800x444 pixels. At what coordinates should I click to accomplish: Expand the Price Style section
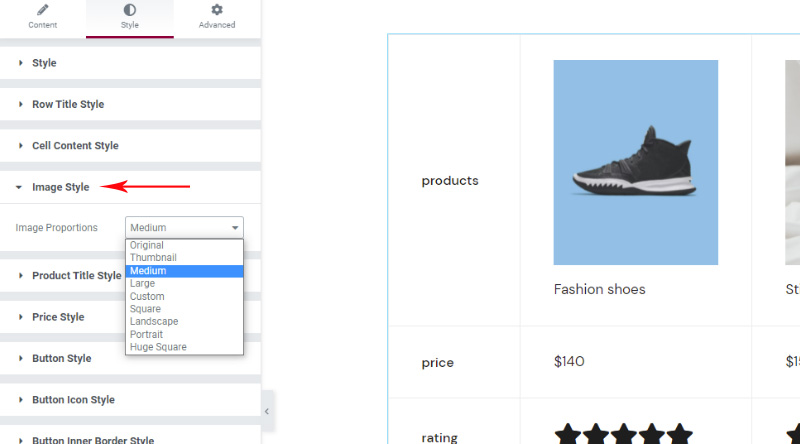[x=58, y=317]
